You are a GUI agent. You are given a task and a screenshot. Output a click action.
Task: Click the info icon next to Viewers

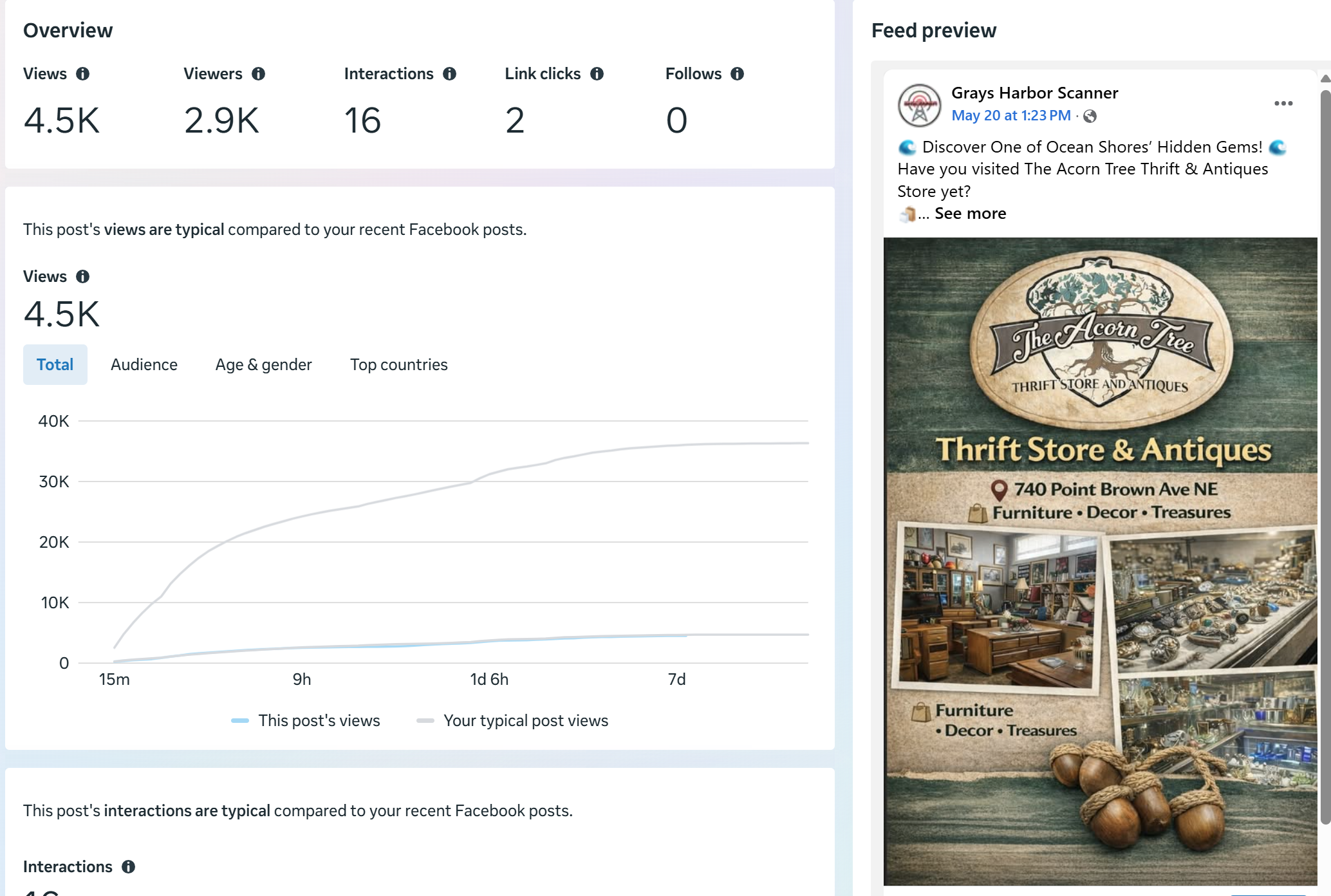pos(258,74)
